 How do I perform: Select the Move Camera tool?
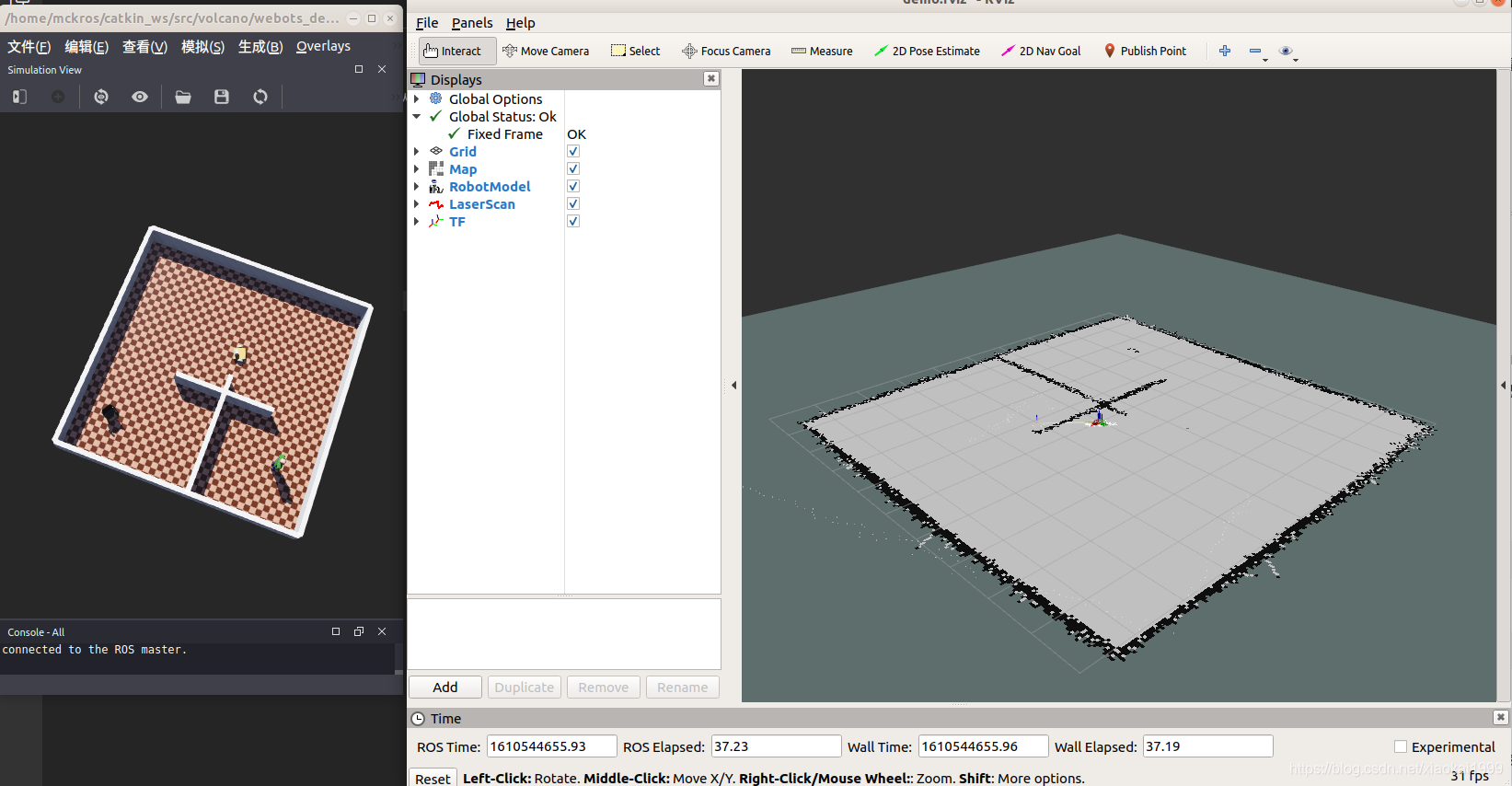pyautogui.click(x=546, y=52)
